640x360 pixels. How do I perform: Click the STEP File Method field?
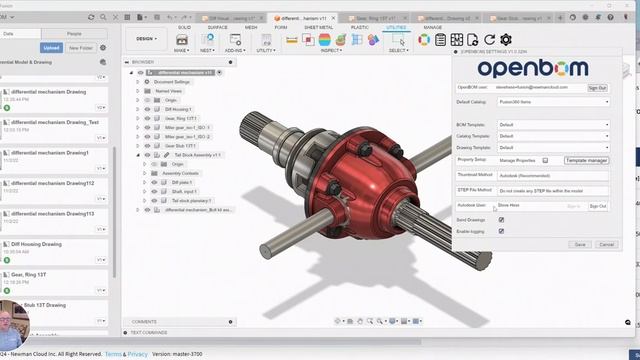553,191
